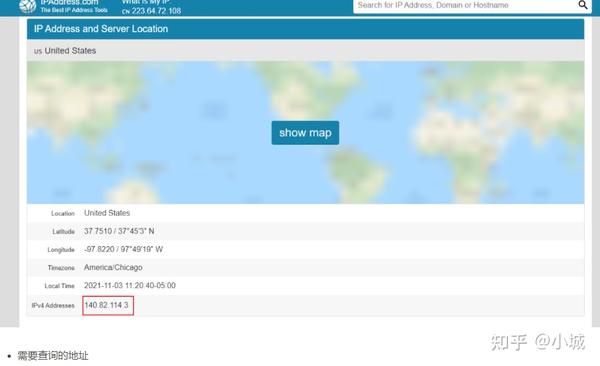Click the blurred world map thumbnail
600x366 pixels.
(305, 132)
